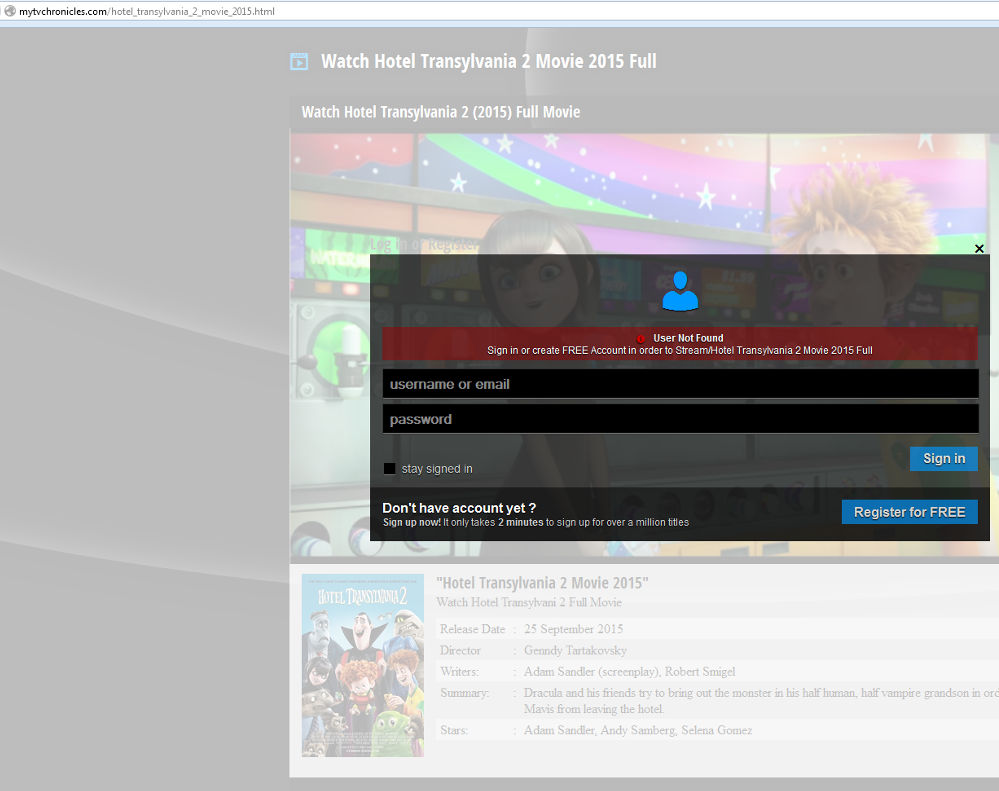
Task: Click the faded Log in or Register text
Action: (x=422, y=244)
